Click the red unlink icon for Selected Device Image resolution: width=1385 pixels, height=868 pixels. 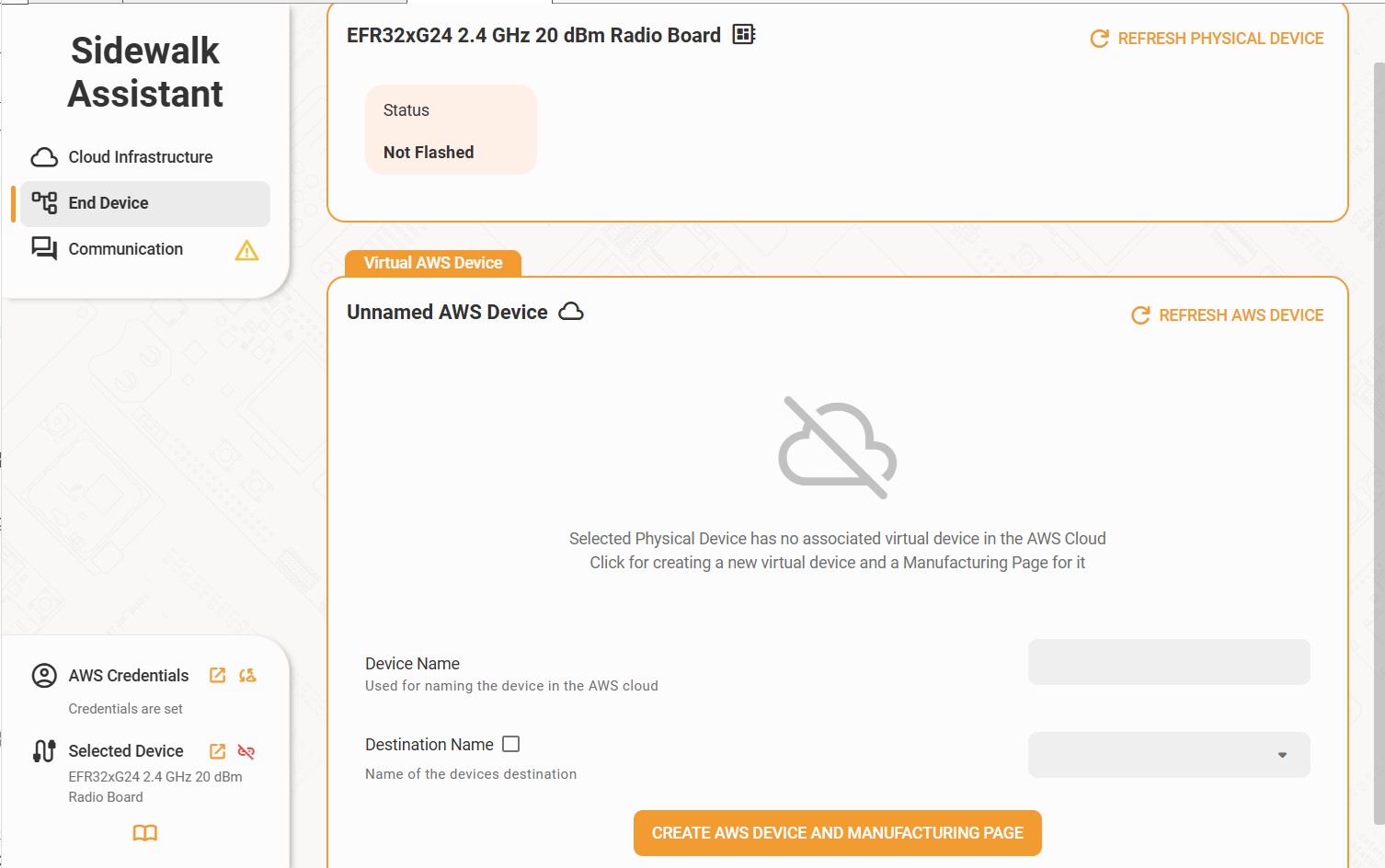pyautogui.click(x=246, y=751)
